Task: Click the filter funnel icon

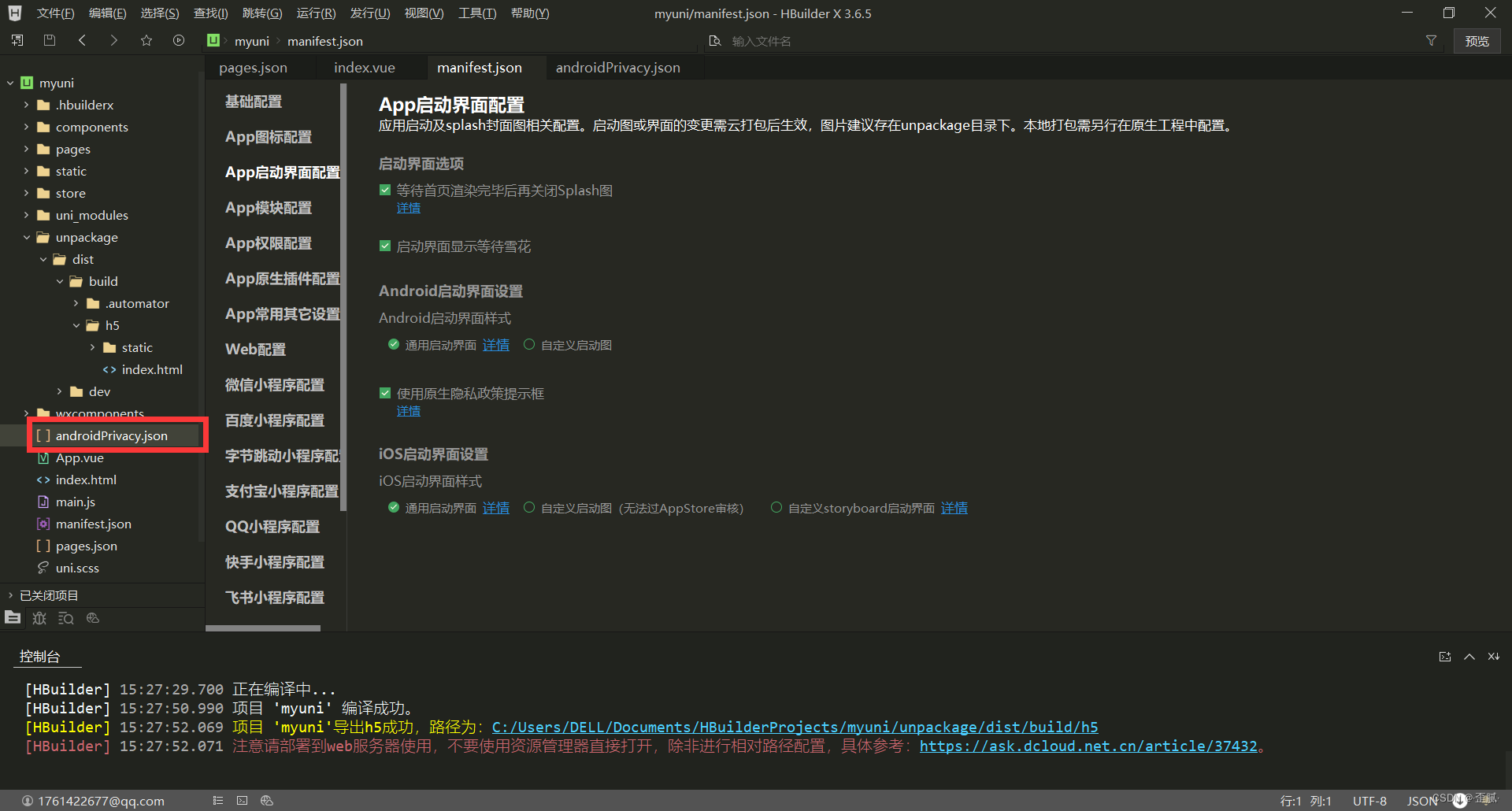Action: click(x=1431, y=41)
